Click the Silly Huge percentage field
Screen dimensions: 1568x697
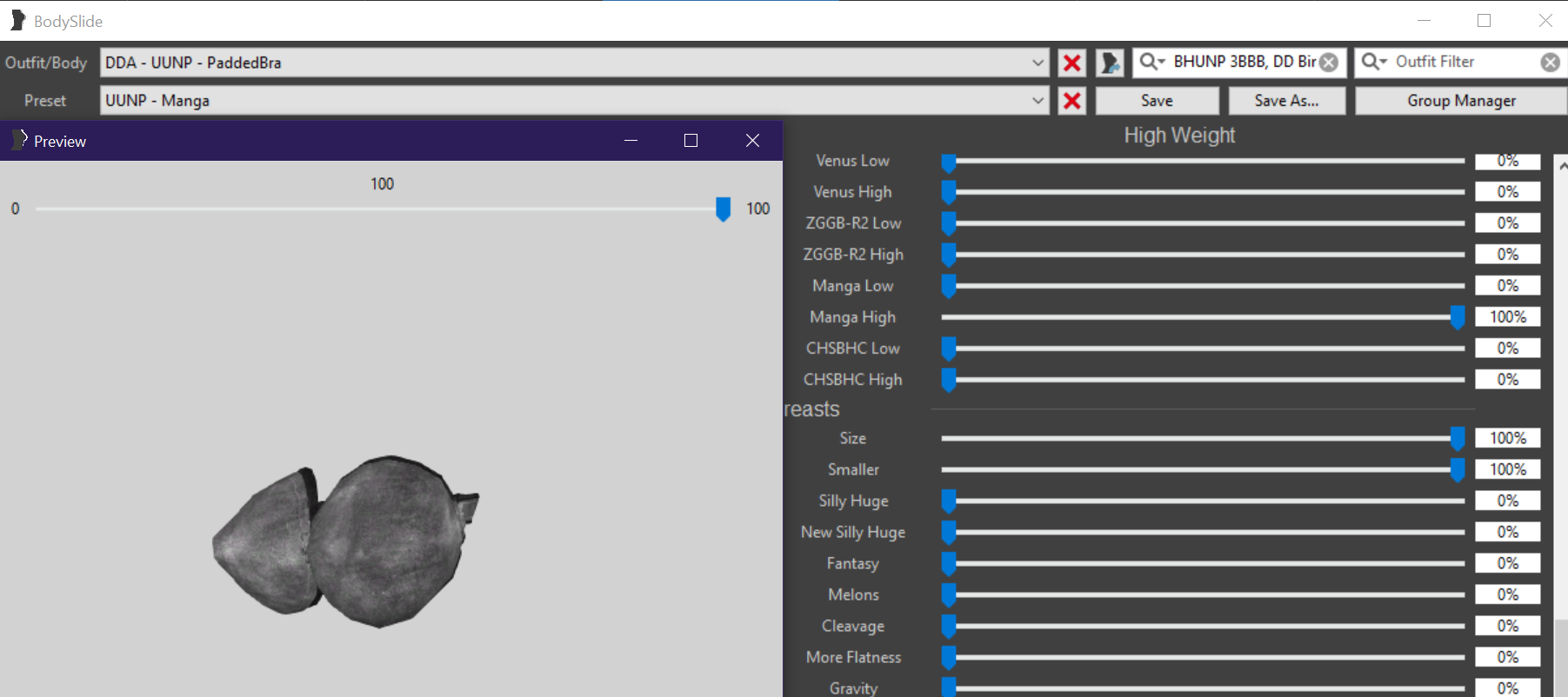[x=1508, y=501]
